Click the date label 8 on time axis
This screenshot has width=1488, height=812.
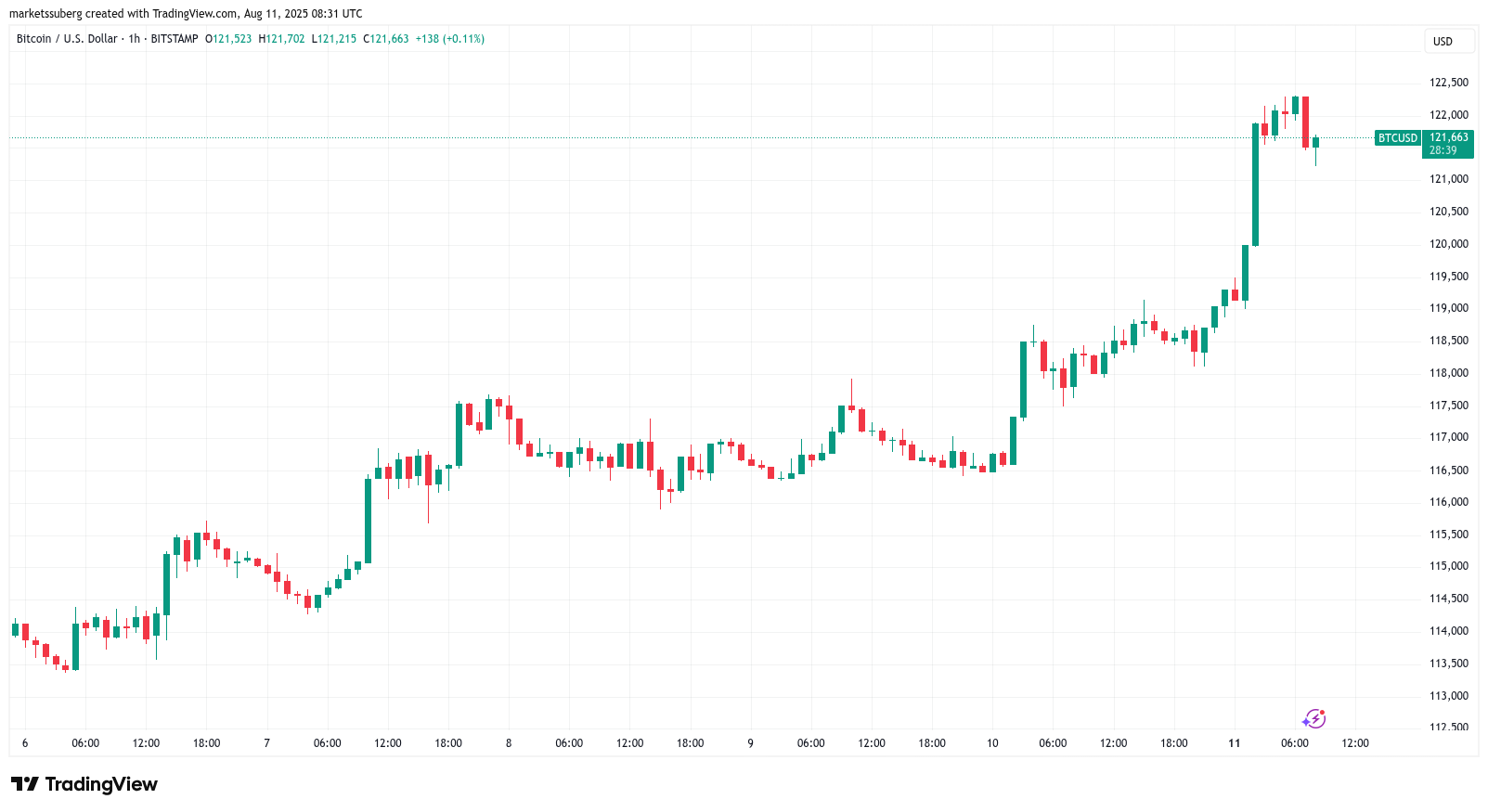509,743
